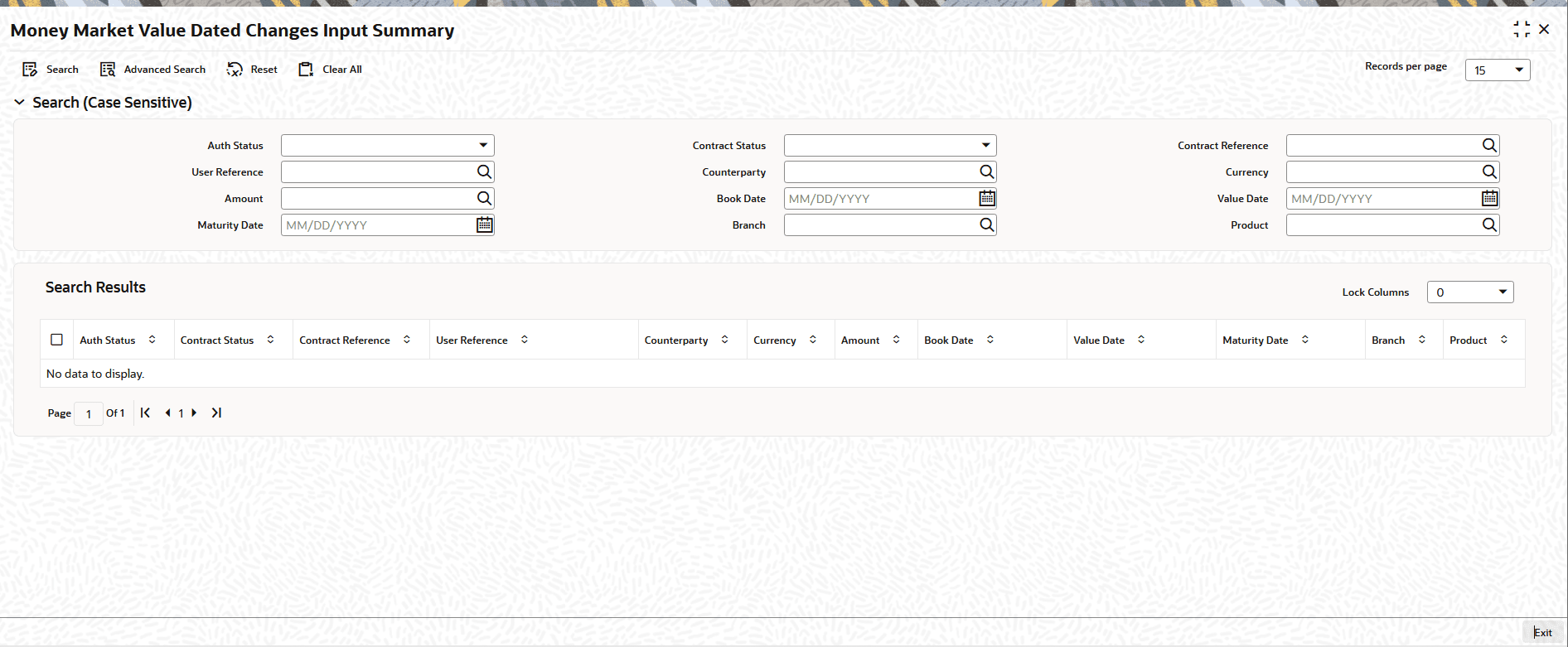Viewport: 1568px width, 647px height.
Task: Collapse the Search (Case Sensitive) section
Action: (20, 102)
